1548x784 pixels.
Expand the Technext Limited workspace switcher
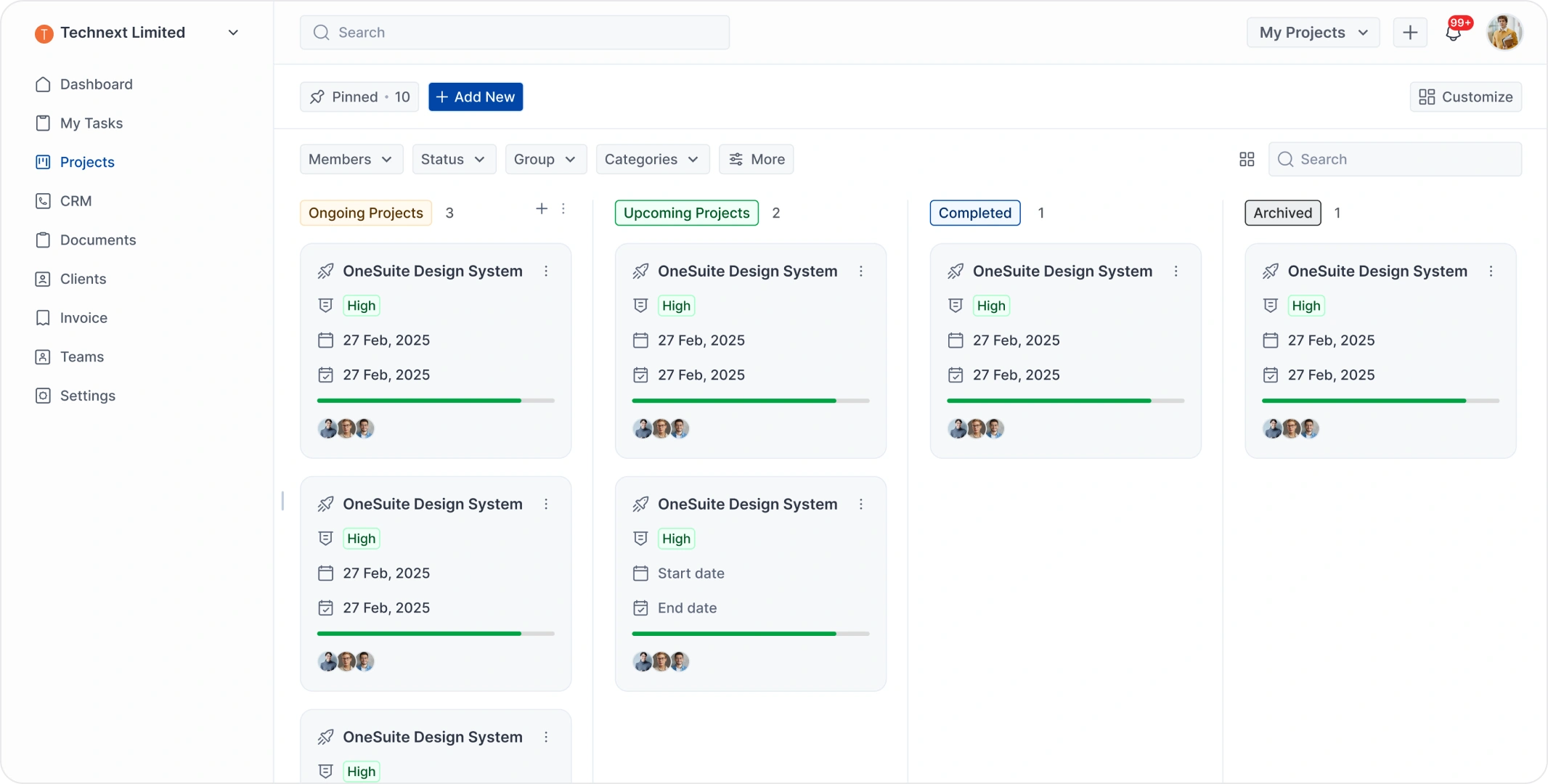tap(233, 33)
